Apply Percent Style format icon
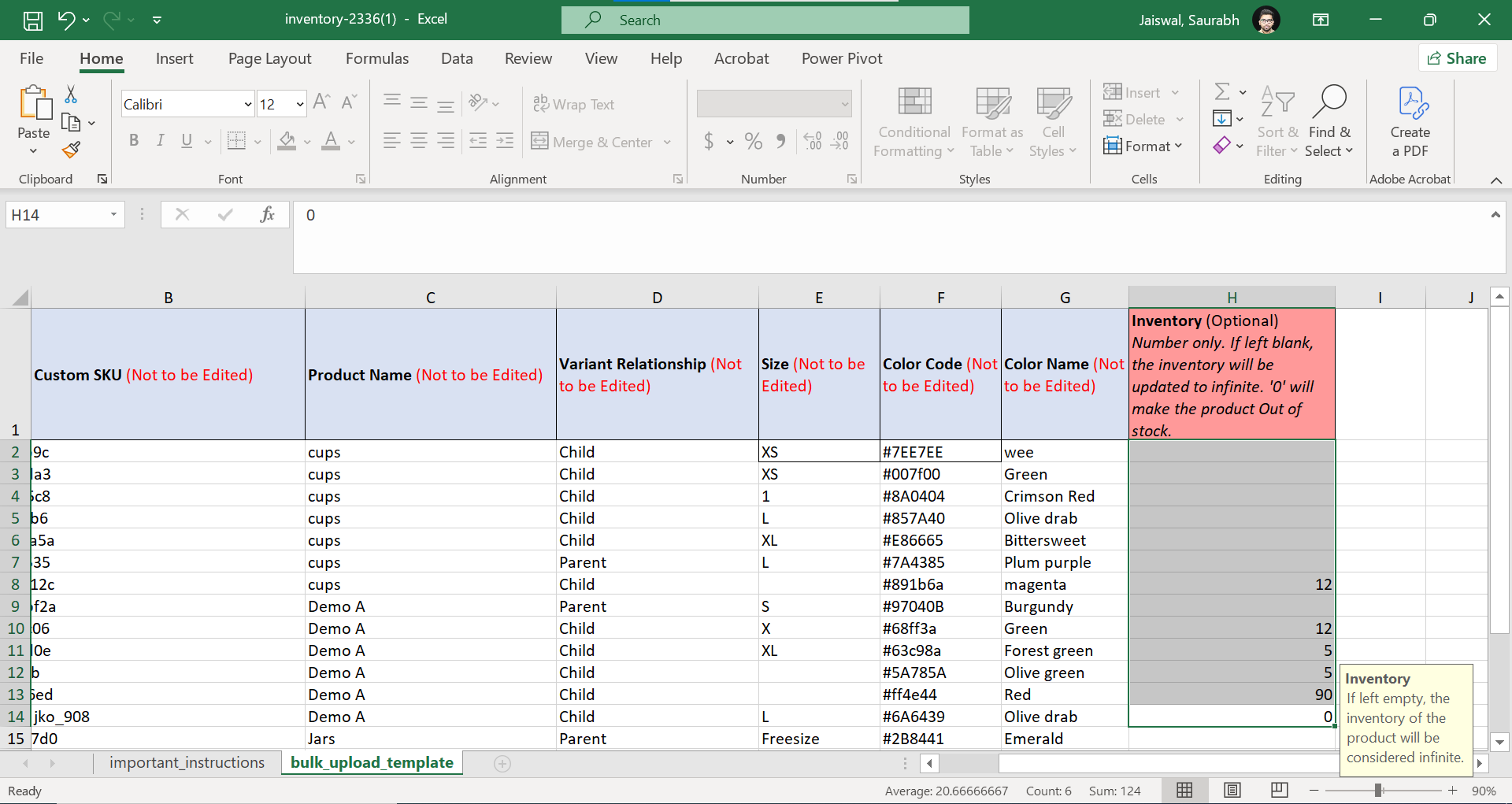This screenshot has width=1512, height=804. click(x=754, y=141)
